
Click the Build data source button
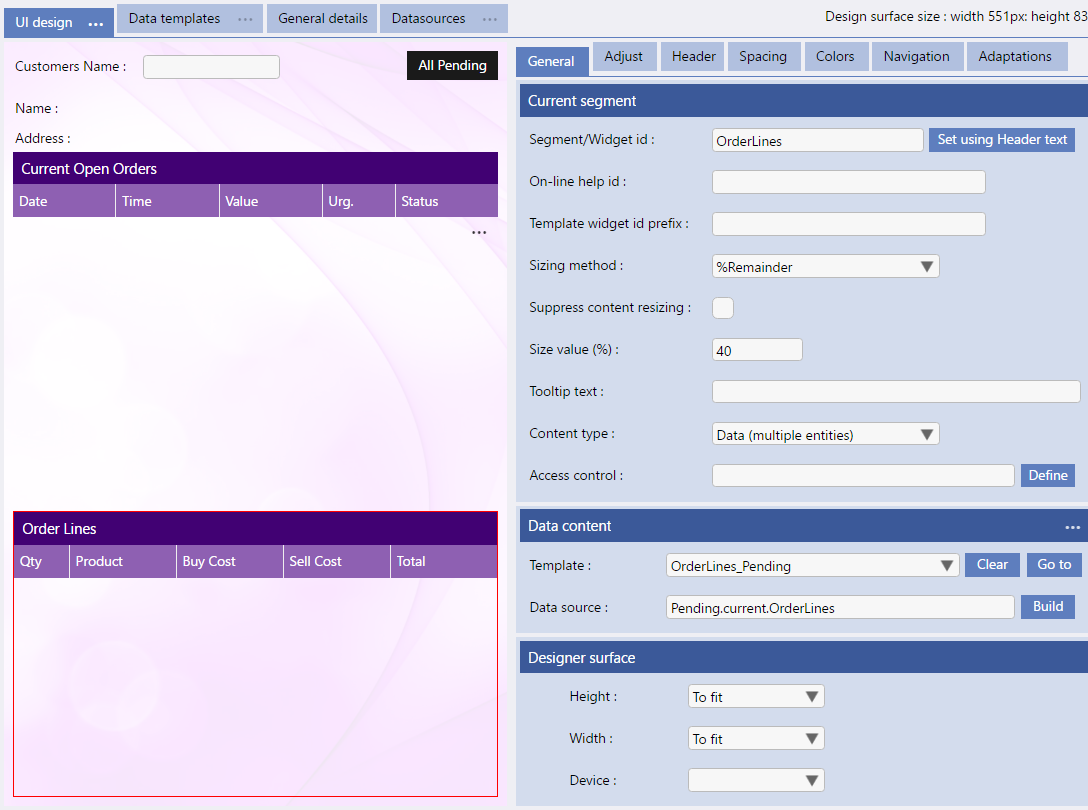pyautogui.click(x=1048, y=607)
